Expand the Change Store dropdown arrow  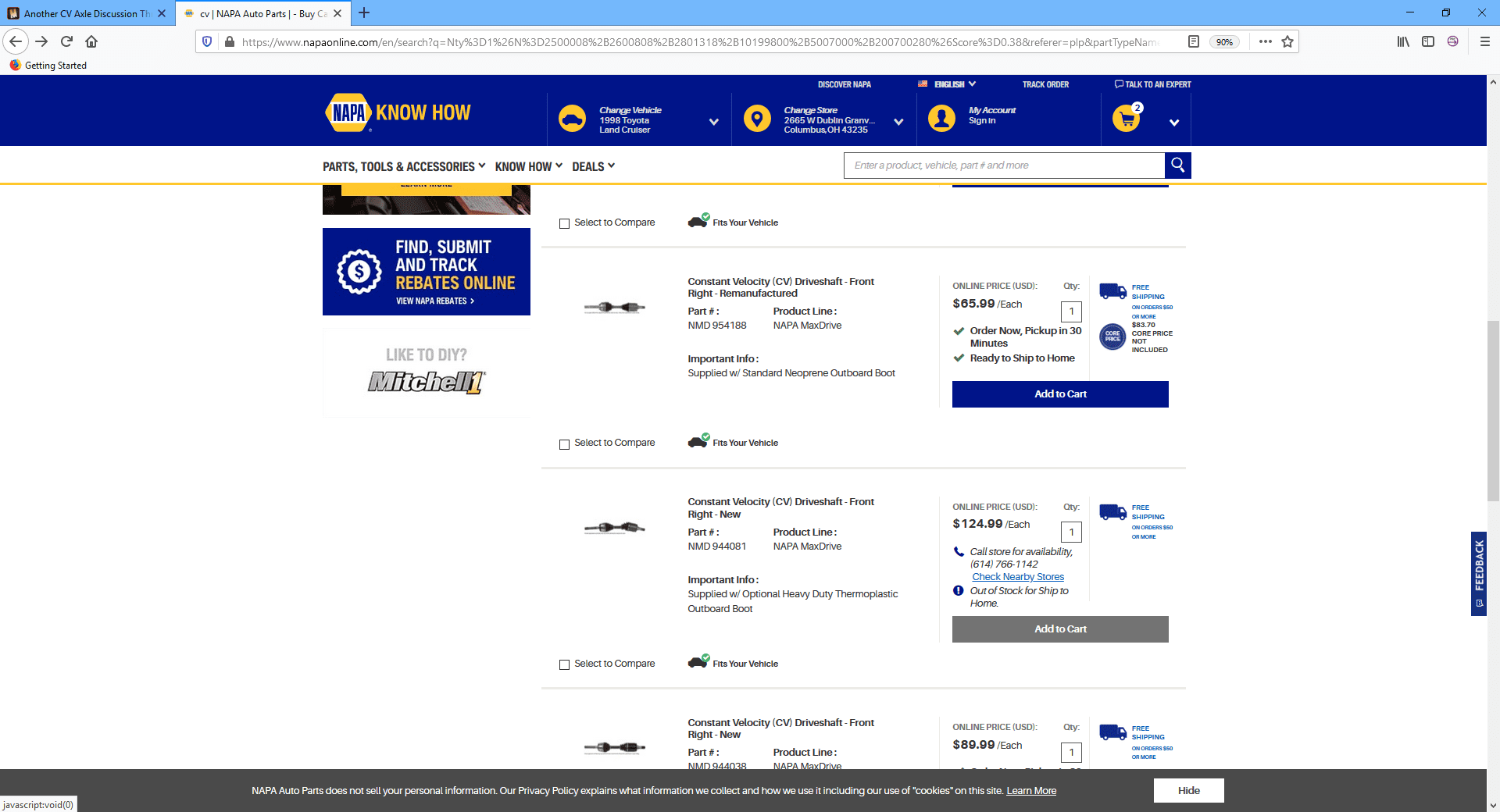[898, 122]
